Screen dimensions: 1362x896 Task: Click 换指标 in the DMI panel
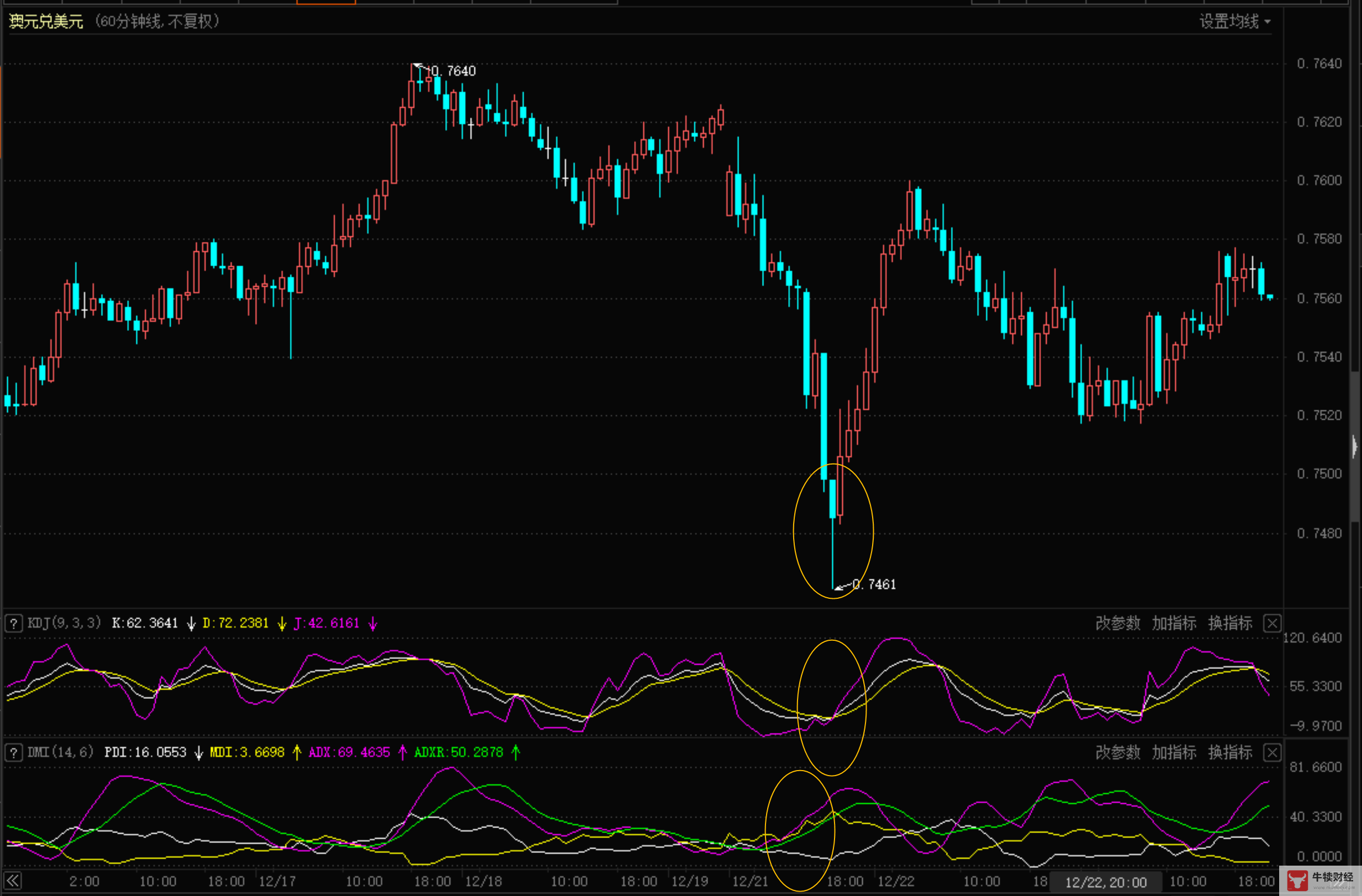(x=1230, y=752)
